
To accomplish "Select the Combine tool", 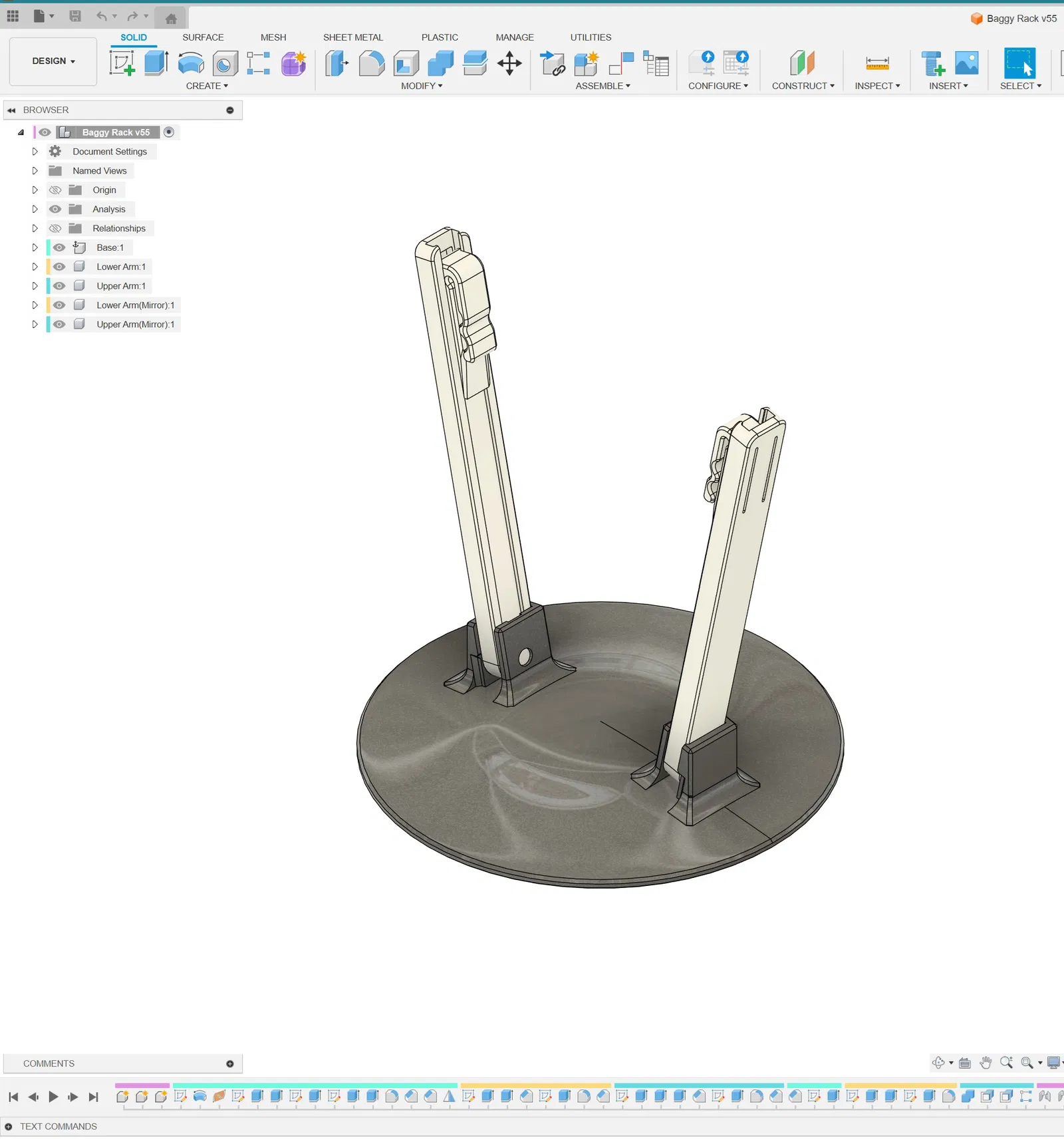I will click(441, 64).
